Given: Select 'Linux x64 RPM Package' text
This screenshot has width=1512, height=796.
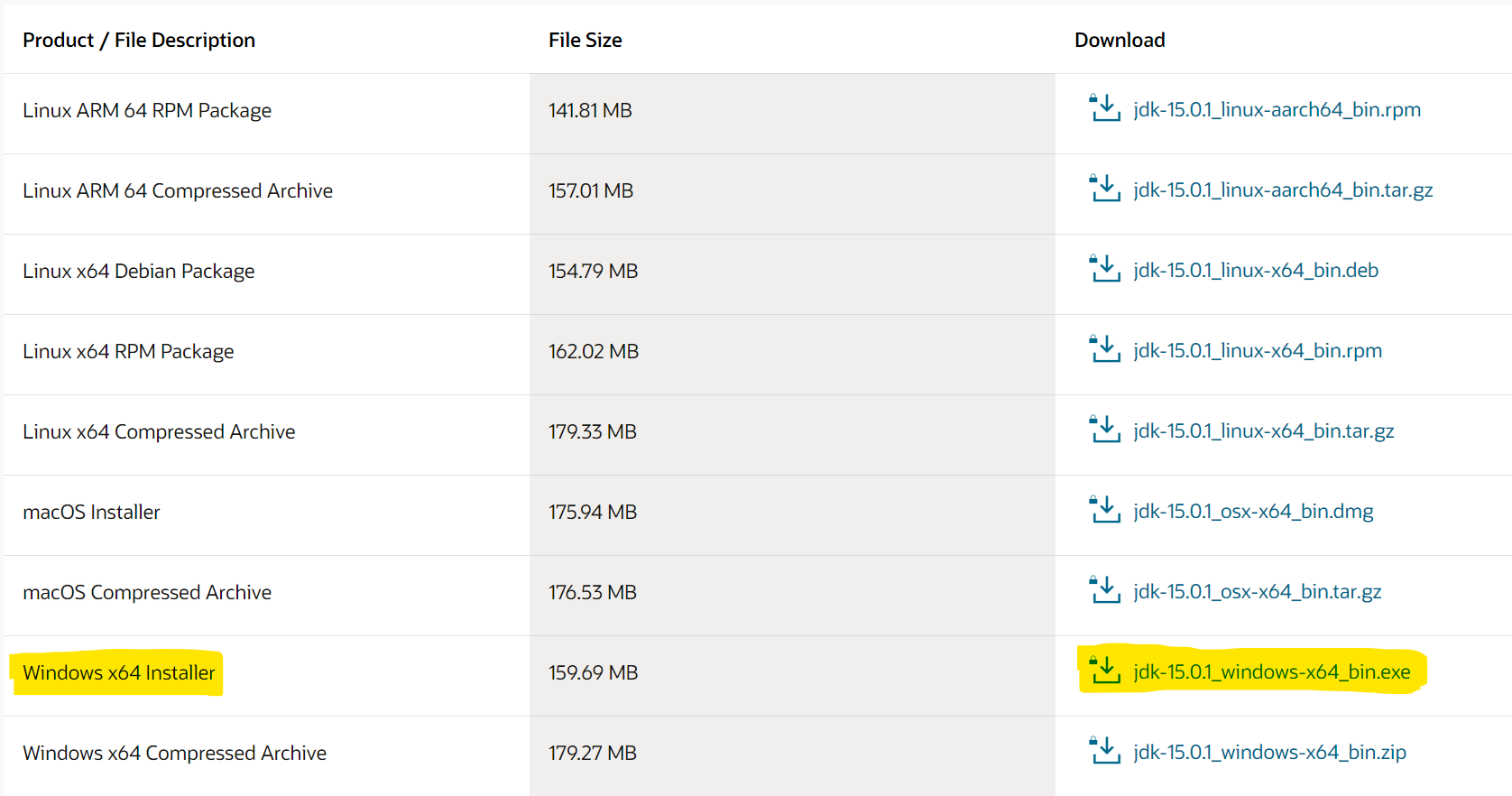Looking at the screenshot, I should tap(128, 352).
